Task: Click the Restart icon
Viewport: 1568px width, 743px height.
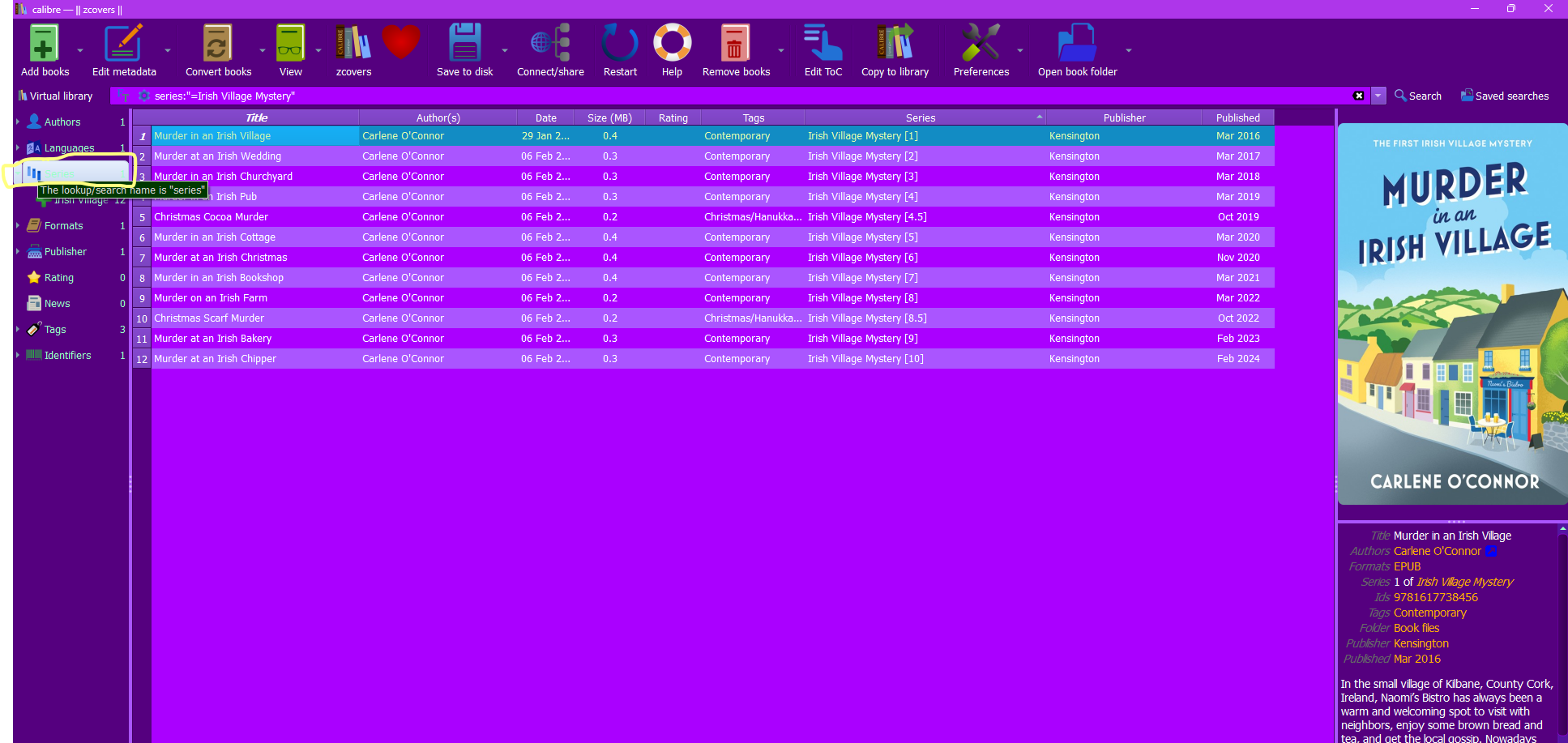Action: (620, 43)
